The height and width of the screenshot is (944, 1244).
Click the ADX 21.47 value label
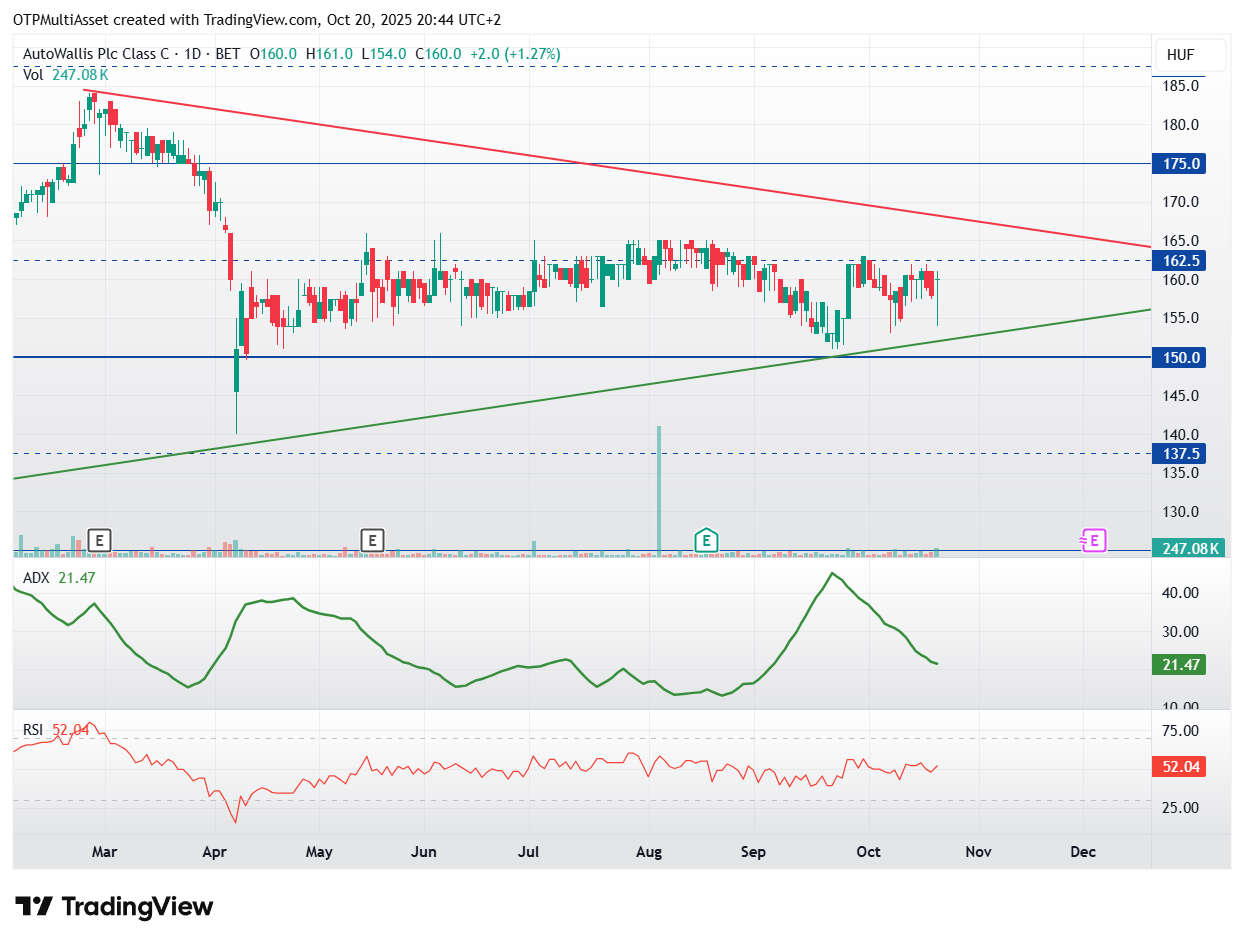1181,664
